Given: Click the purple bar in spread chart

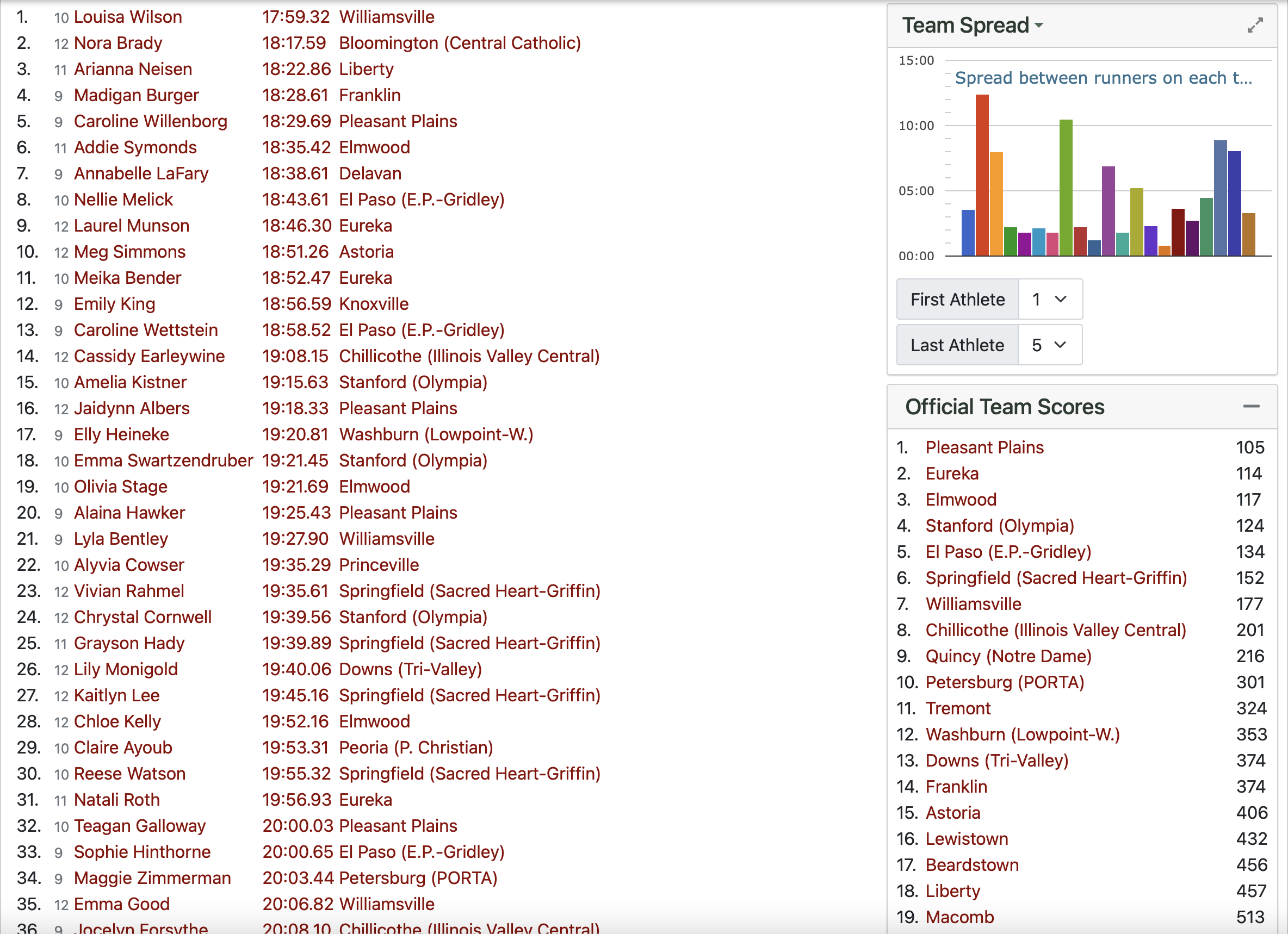Looking at the screenshot, I should coord(1108,210).
